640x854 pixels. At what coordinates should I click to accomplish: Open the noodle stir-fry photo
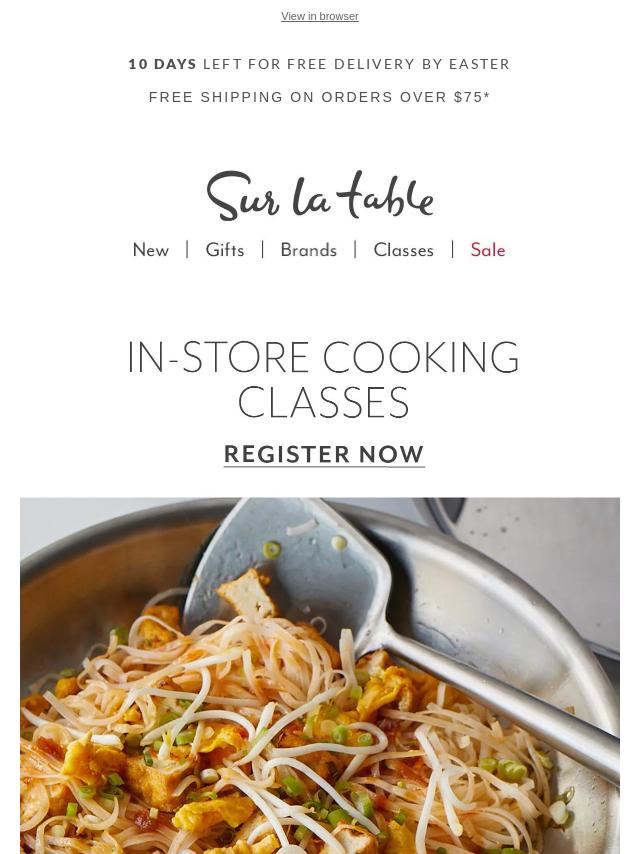point(320,675)
